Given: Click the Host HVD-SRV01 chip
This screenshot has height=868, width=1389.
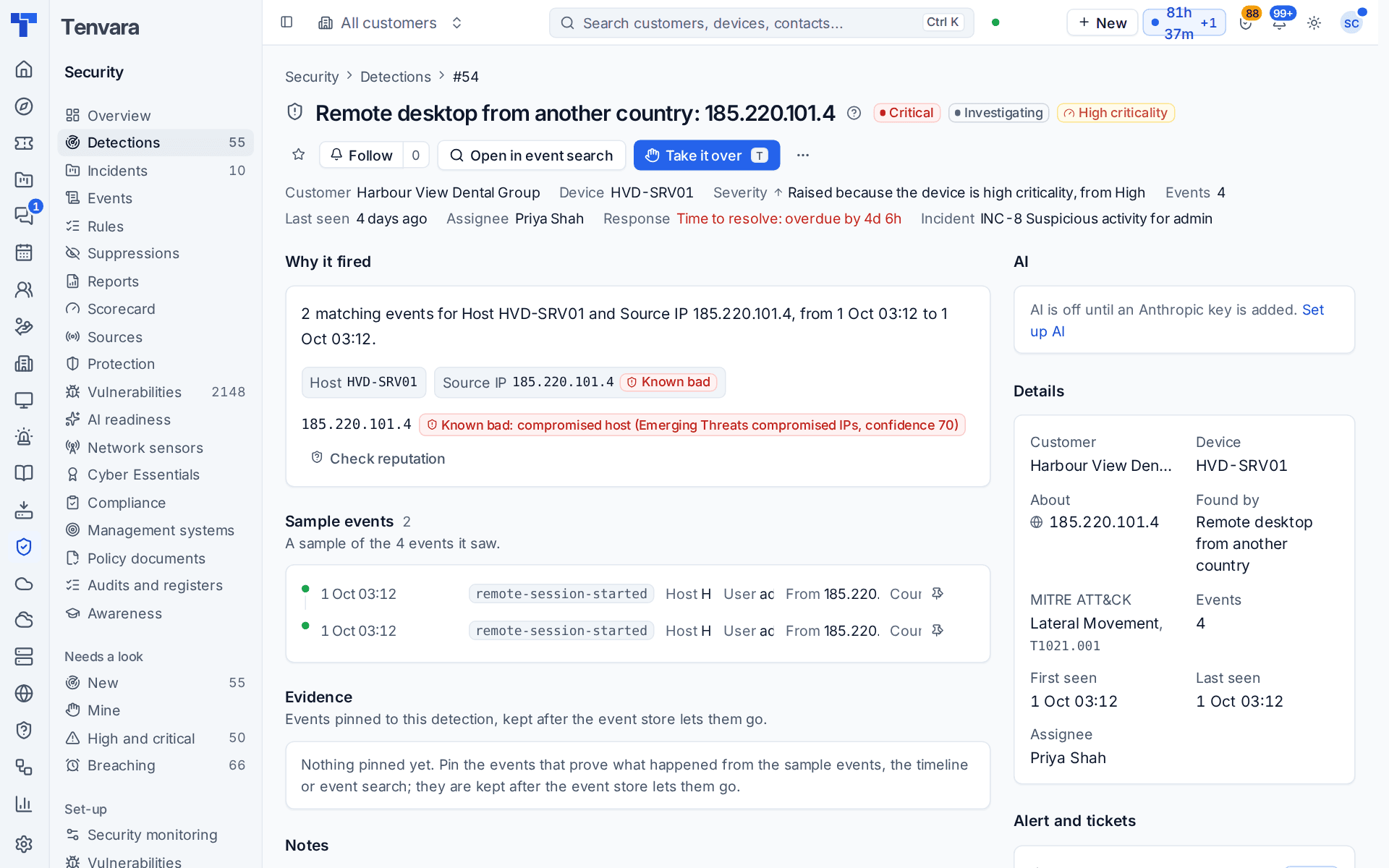Looking at the screenshot, I should click(364, 382).
